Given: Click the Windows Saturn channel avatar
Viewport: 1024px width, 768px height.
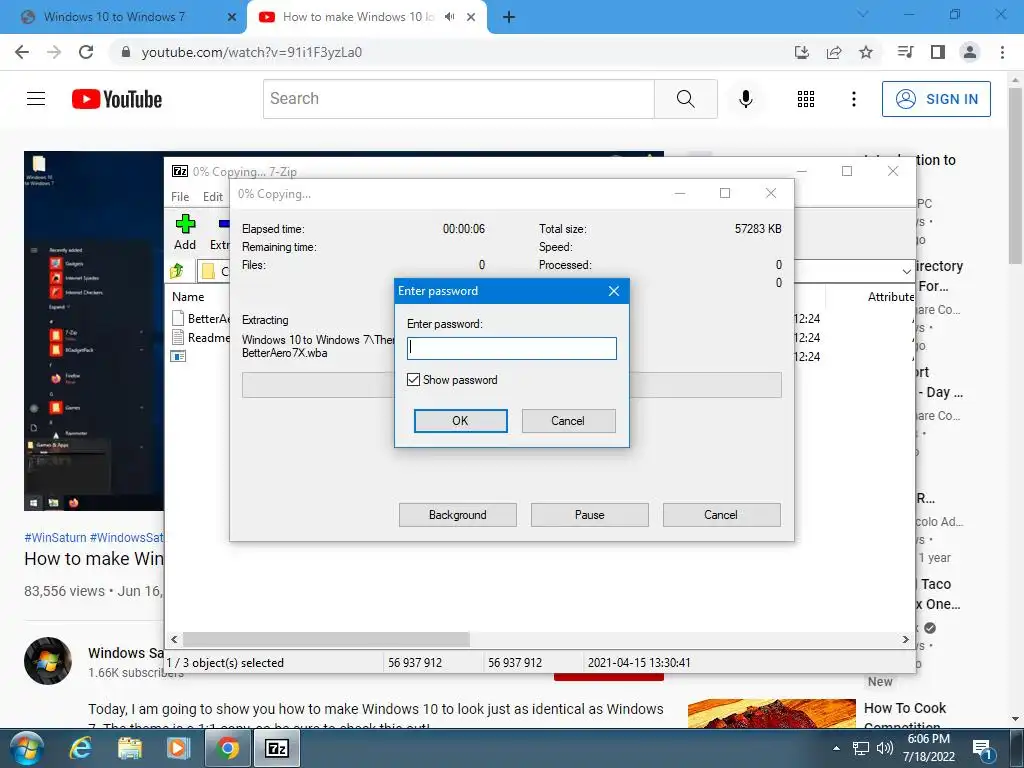Looking at the screenshot, I should point(48,661).
